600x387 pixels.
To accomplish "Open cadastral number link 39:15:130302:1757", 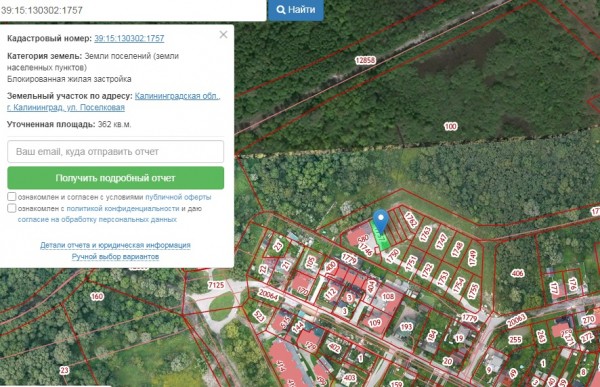I will (x=129, y=38).
